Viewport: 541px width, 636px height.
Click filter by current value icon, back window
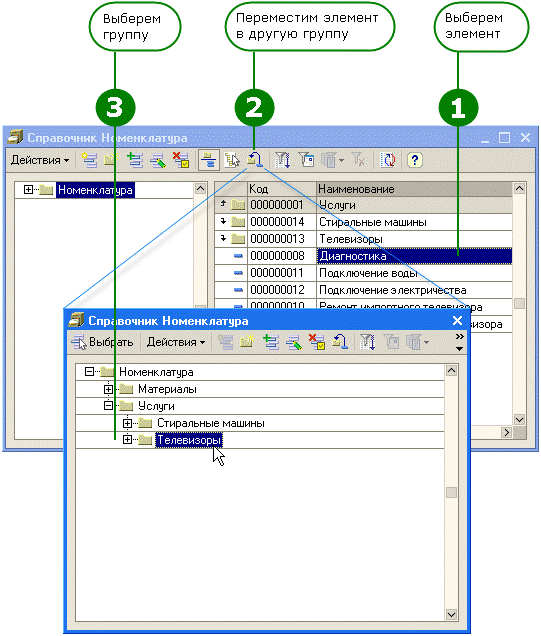click(x=306, y=160)
